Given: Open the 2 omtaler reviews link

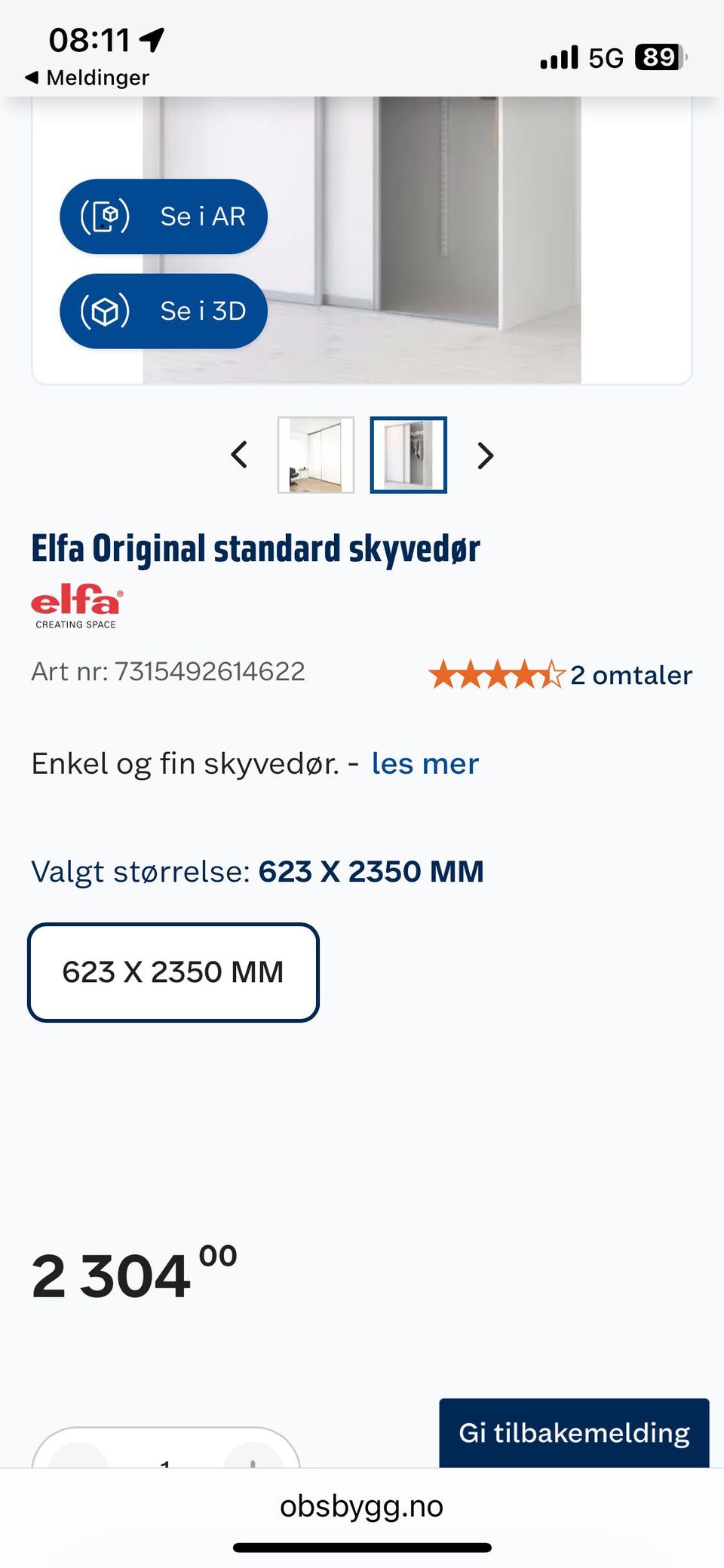Looking at the screenshot, I should [x=630, y=675].
